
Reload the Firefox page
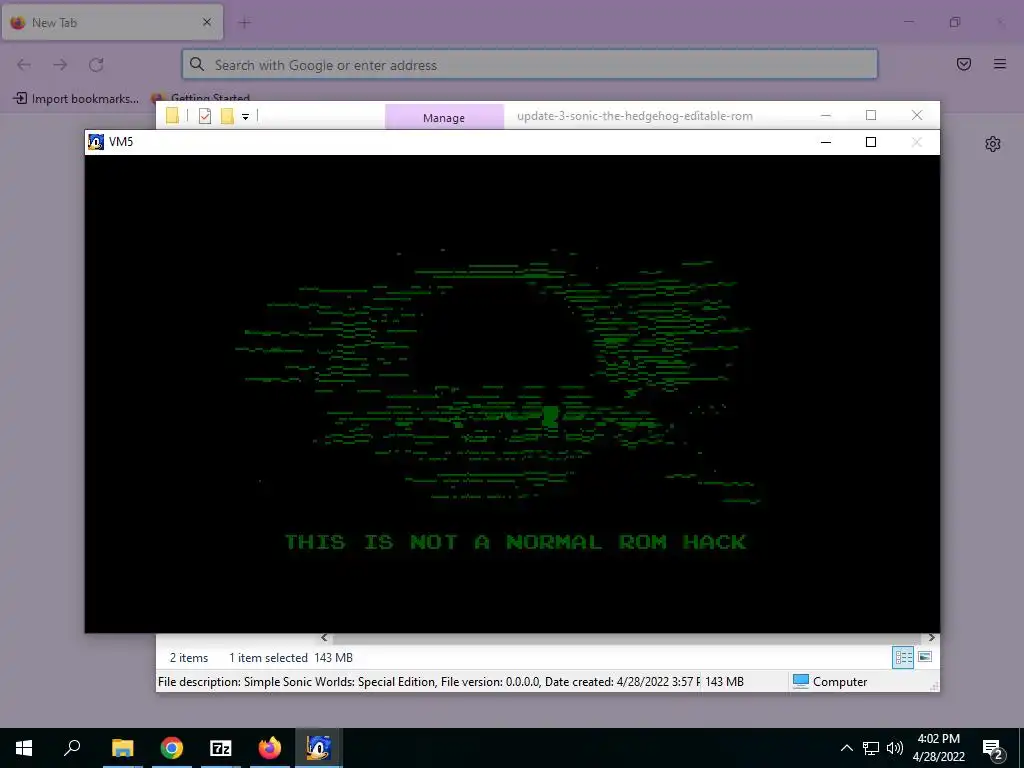click(96, 65)
